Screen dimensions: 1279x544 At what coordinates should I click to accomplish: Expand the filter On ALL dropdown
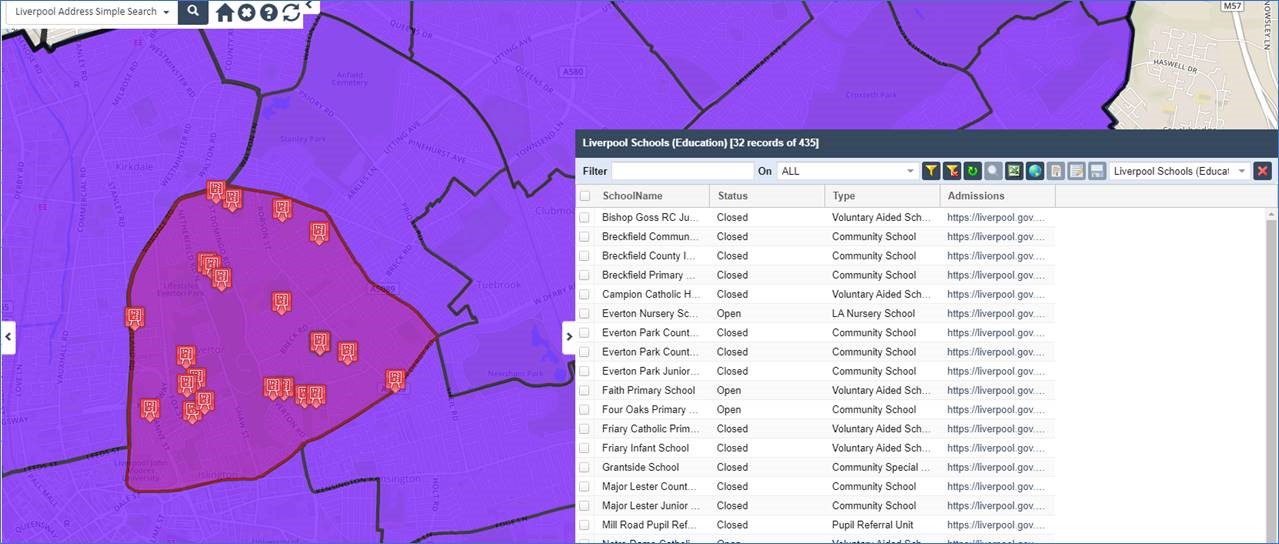coord(848,171)
